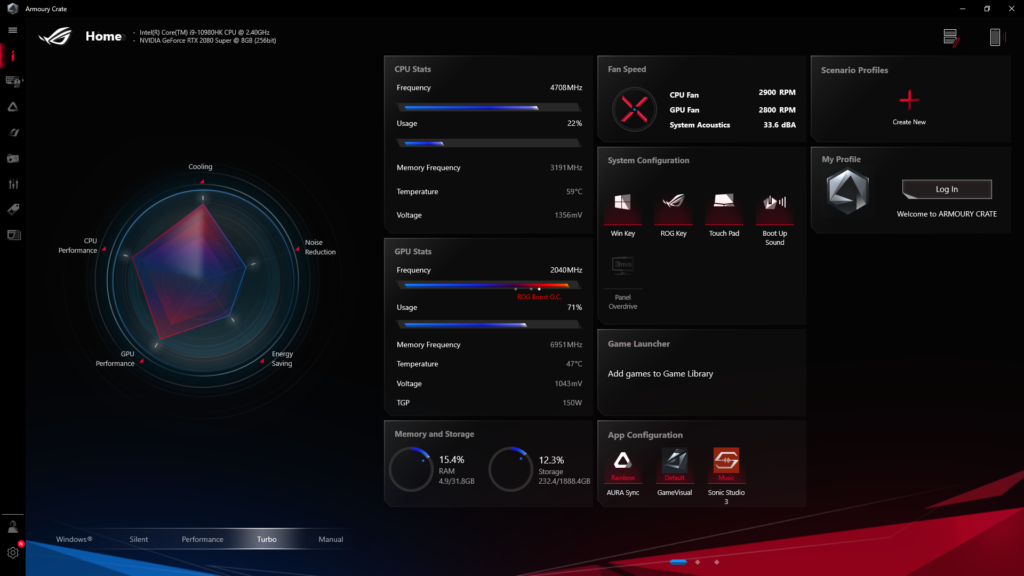Click Welcome to ARMOURY CRATE text
The image size is (1024, 576).
point(946,214)
